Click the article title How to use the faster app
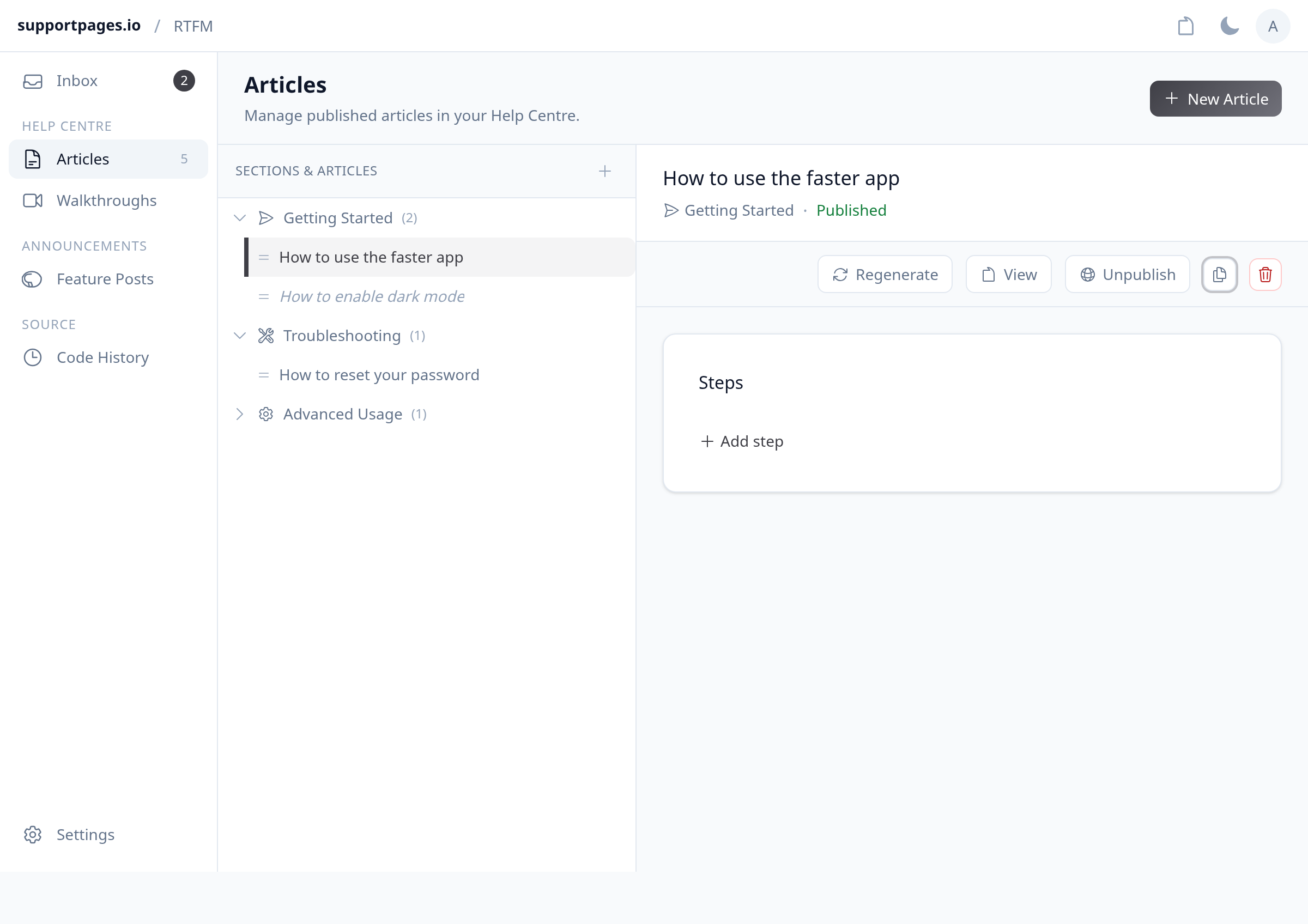This screenshot has width=1308, height=924. coord(781,178)
